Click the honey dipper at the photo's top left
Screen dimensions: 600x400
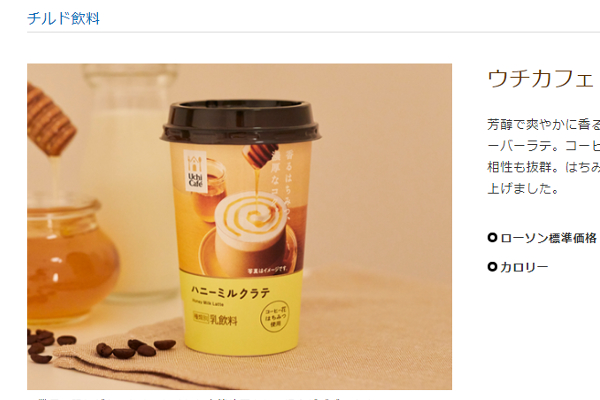[x=50, y=119]
